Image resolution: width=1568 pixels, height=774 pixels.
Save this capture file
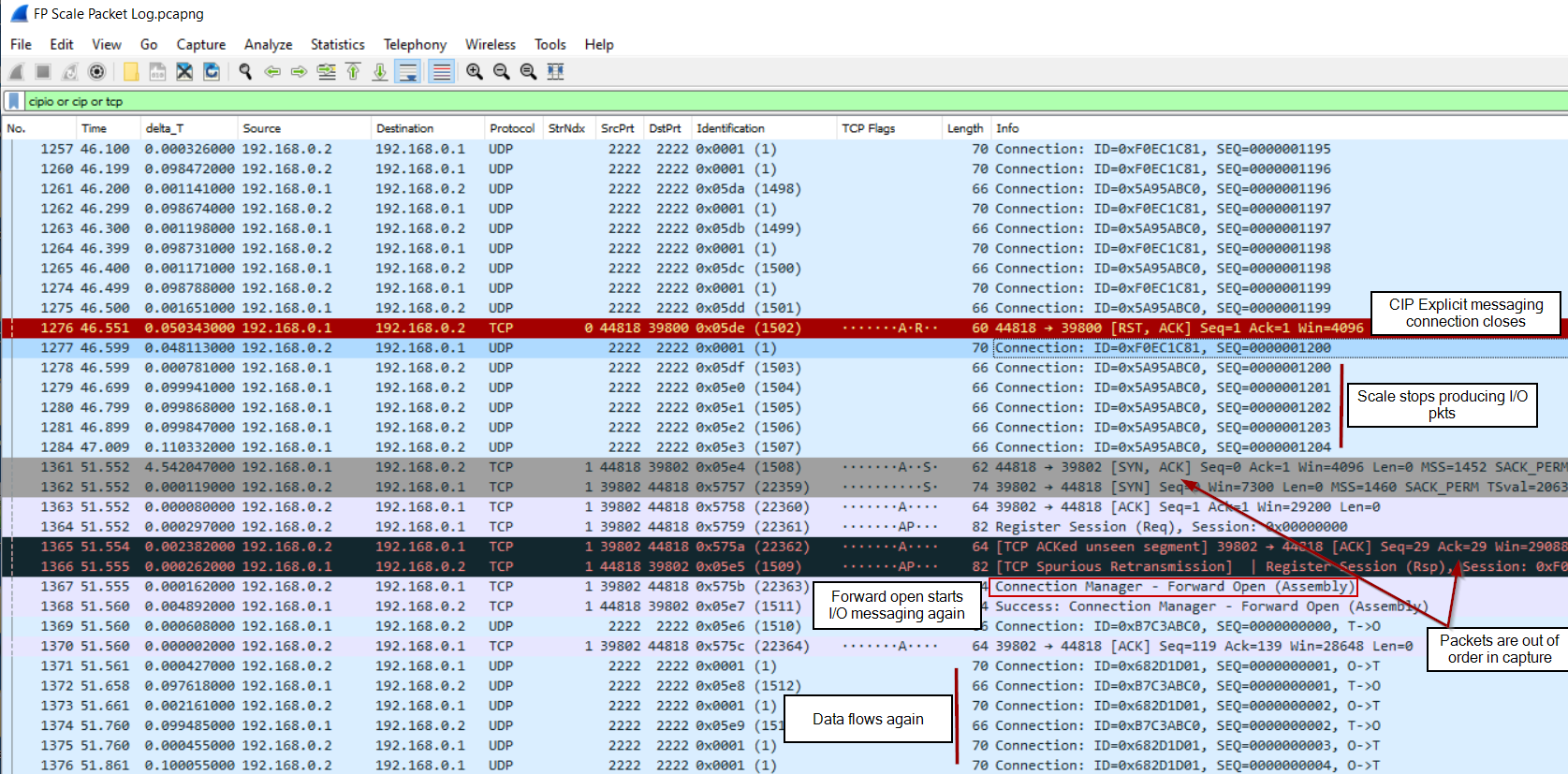157,71
